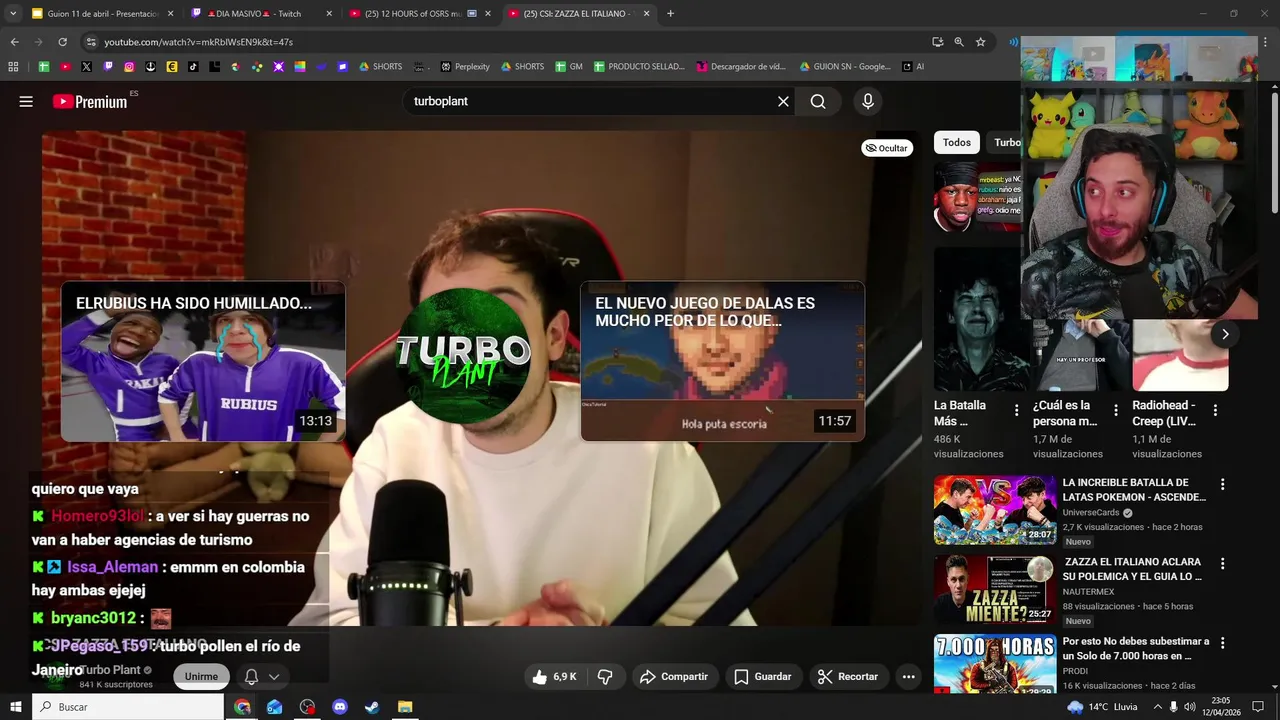This screenshot has height=720, width=1280.
Task: Open EL NUEVO JUEGO DE DALAS end card
Action: [722, 361]
